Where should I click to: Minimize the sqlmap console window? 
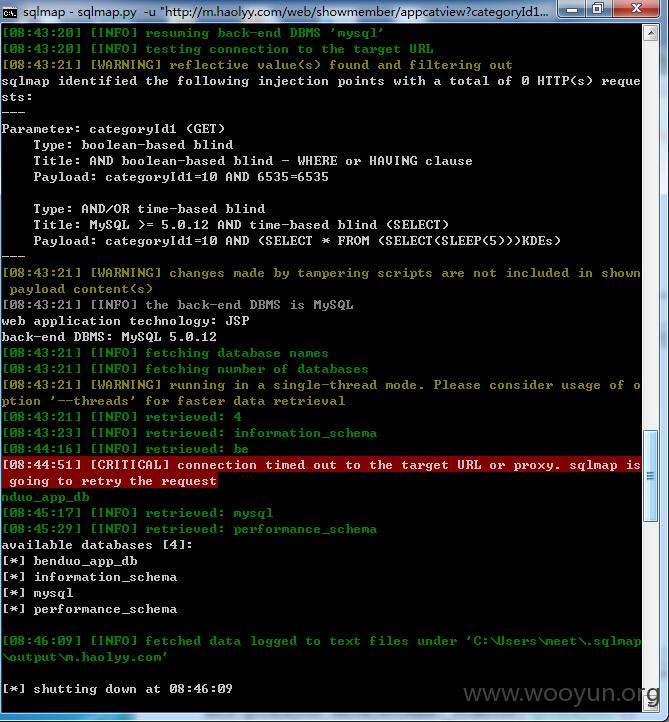(x=572, y=9)
